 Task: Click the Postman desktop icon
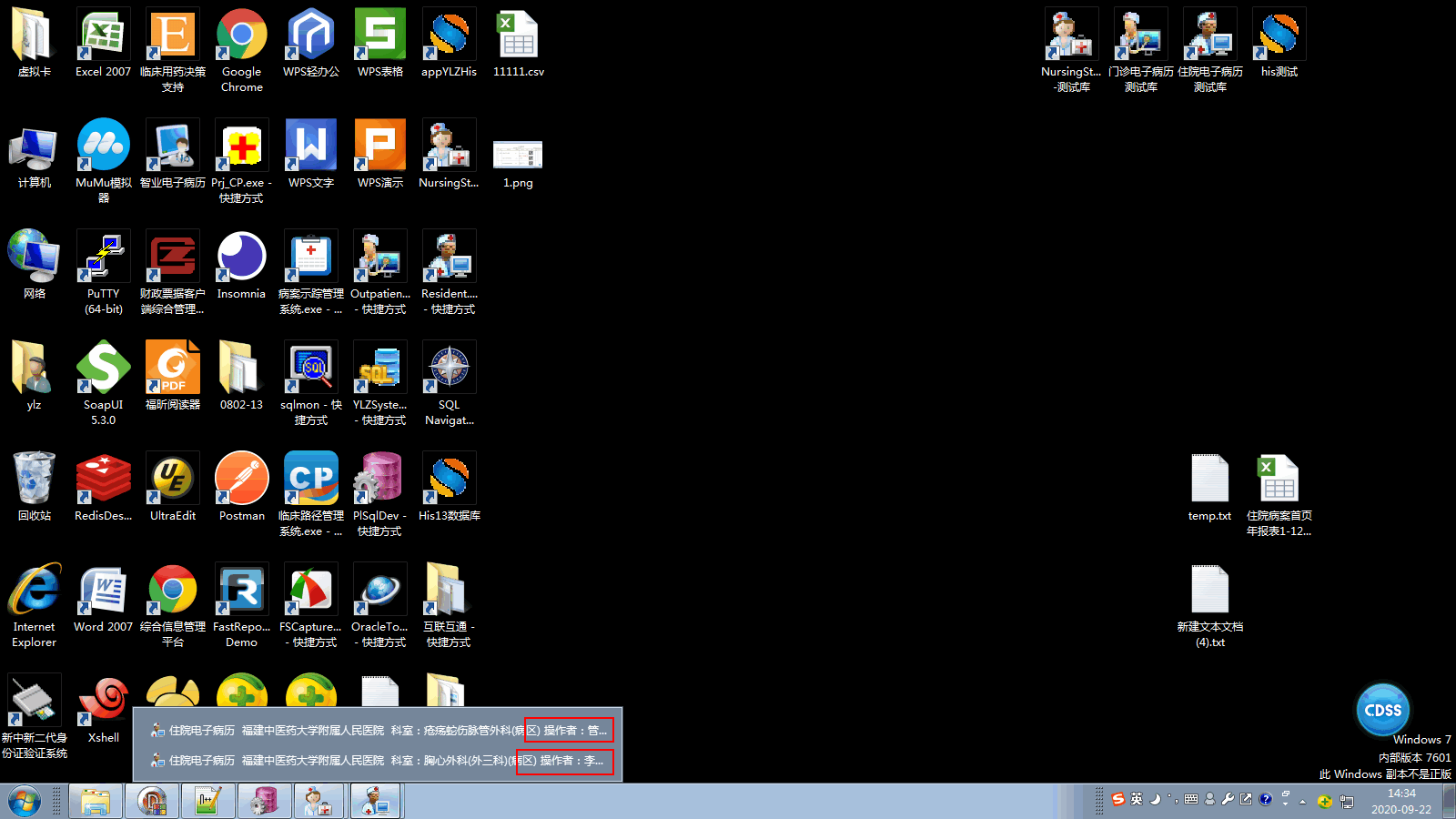tap(242, 488)
